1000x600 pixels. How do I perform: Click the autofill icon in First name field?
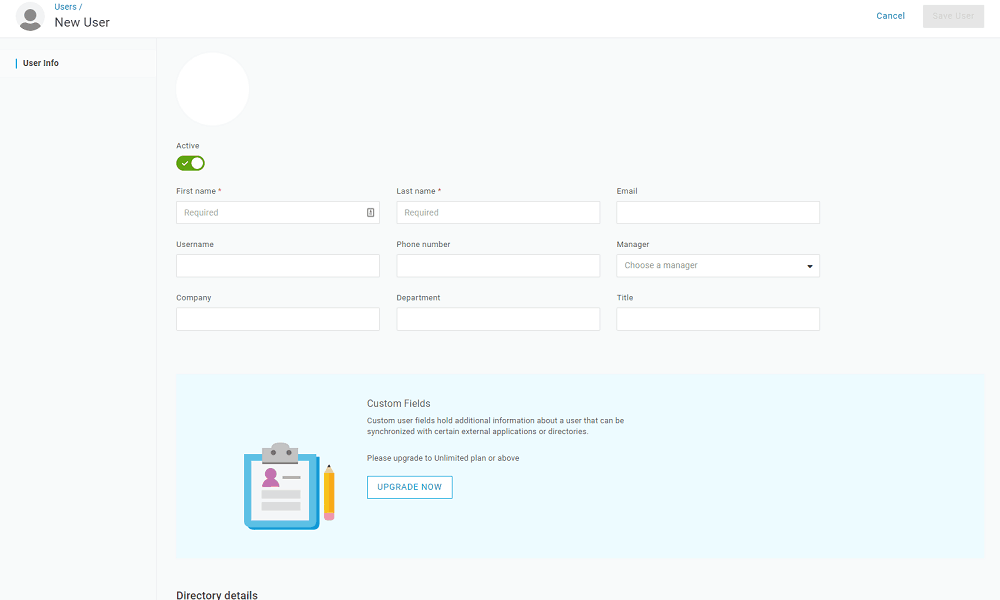(371, 212)
